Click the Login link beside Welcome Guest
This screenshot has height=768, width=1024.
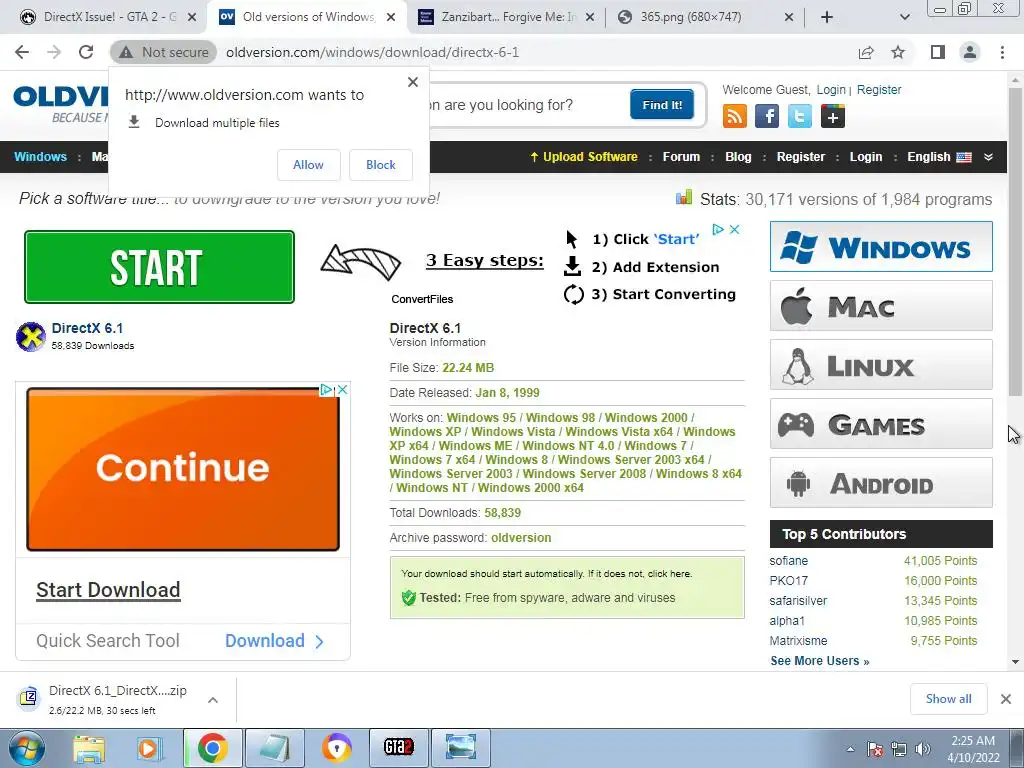831,90
